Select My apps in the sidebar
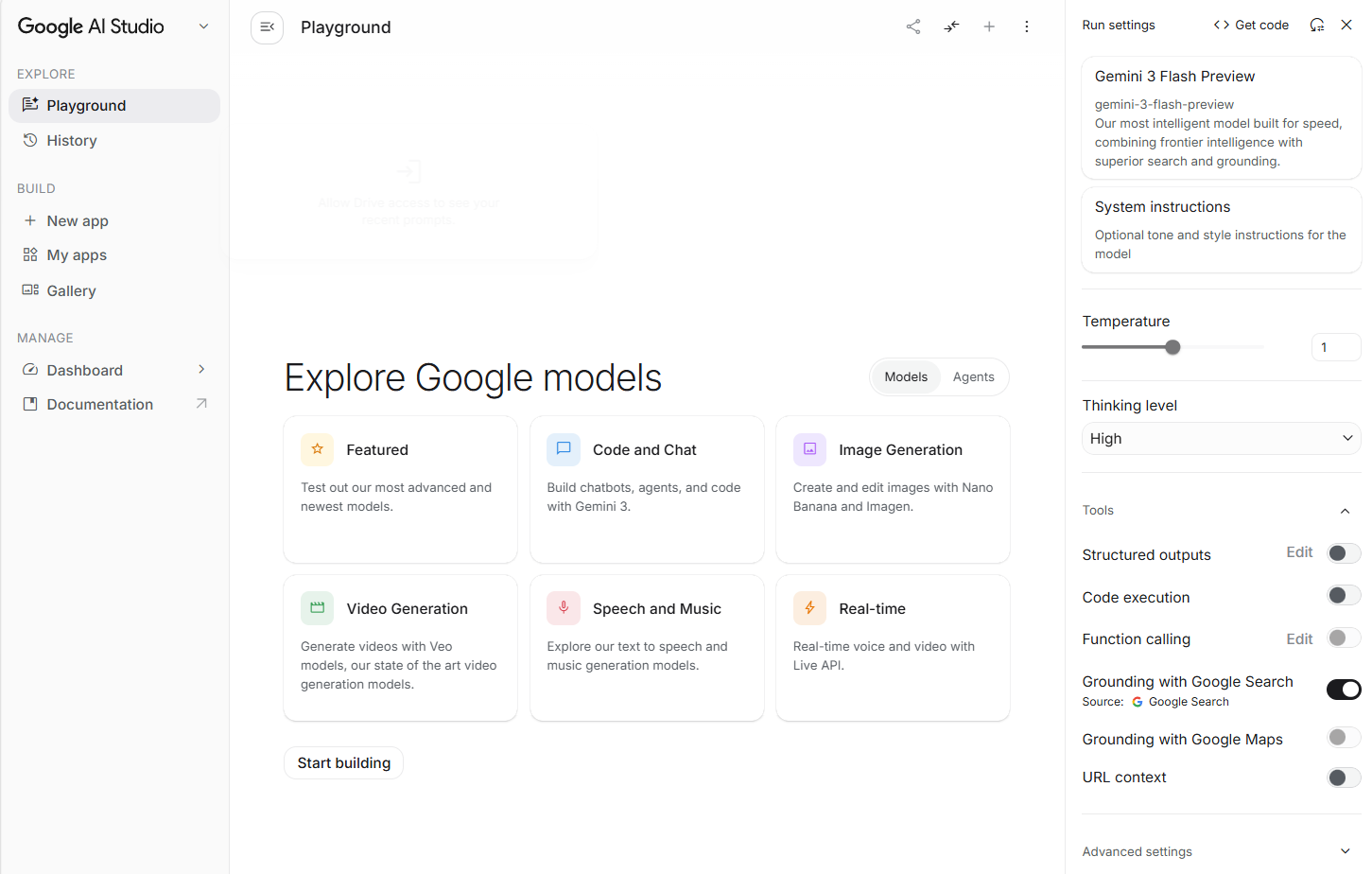The height and width of the screenshot is (874, 1372). (114, 255)
